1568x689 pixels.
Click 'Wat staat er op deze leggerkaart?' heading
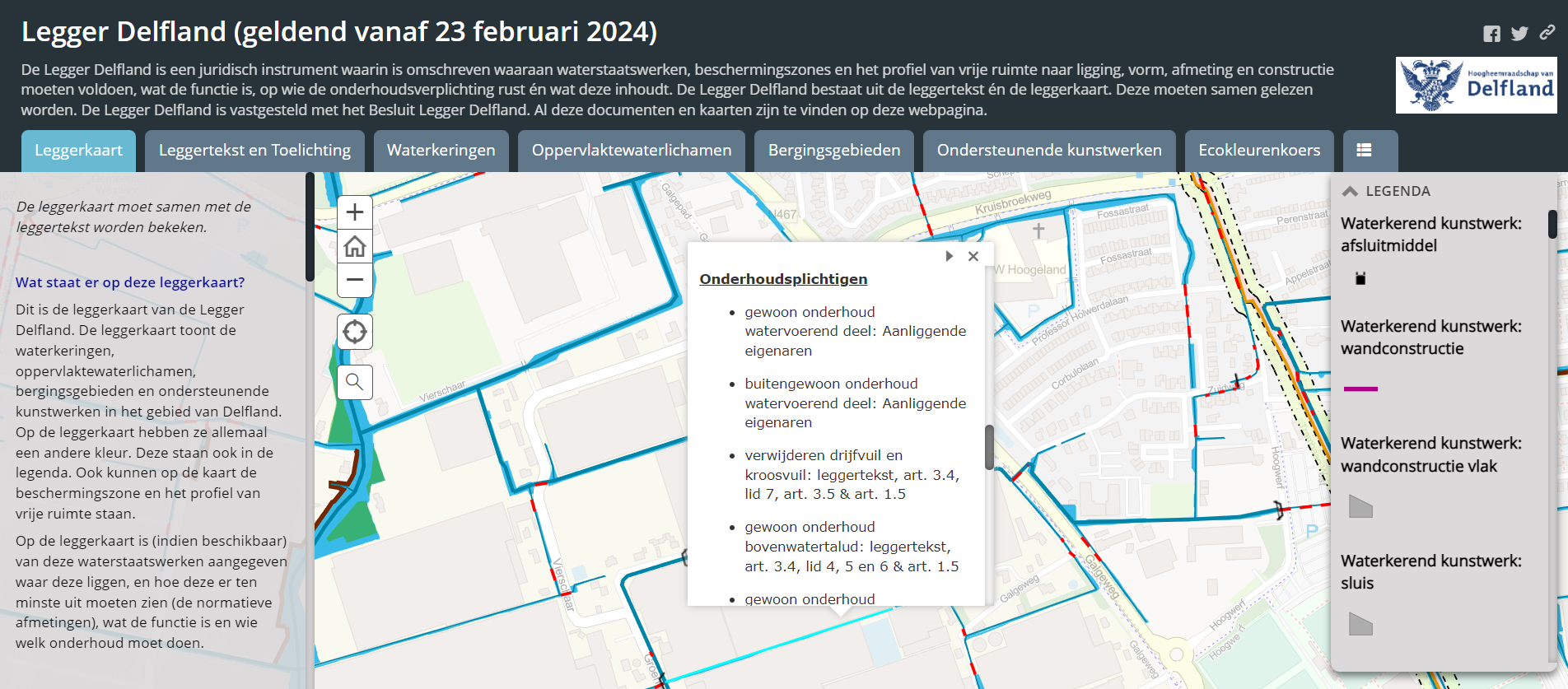point(130,282)
